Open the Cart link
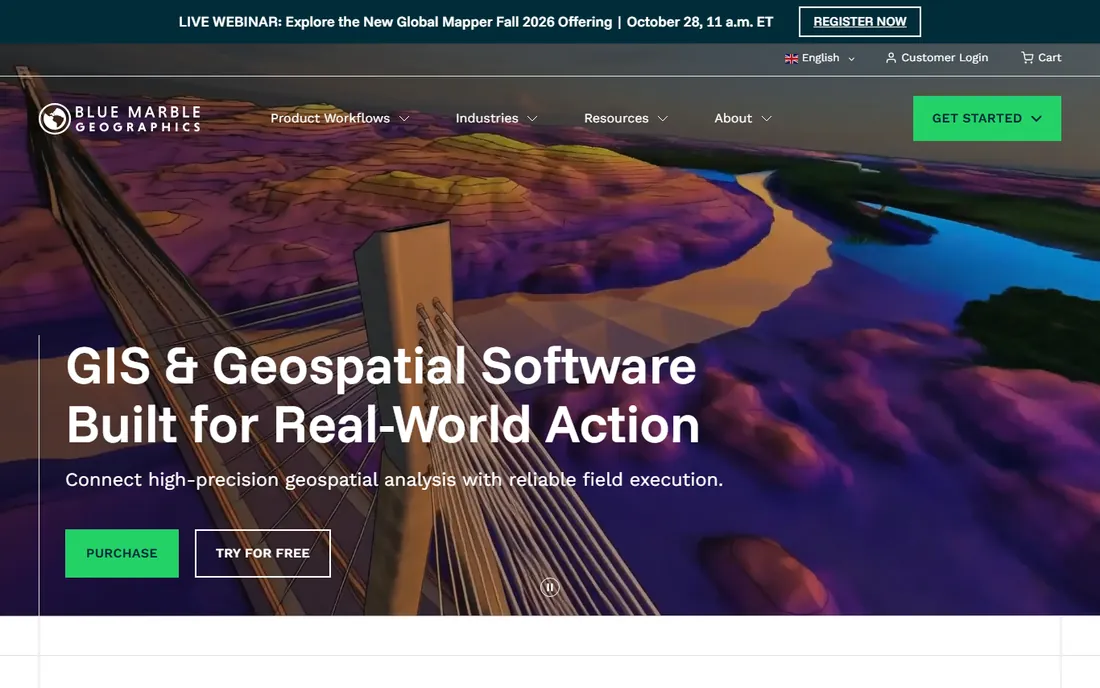Image resolution: width=1100 pixels, height=688 pixels. click(x=1041, y=58)
